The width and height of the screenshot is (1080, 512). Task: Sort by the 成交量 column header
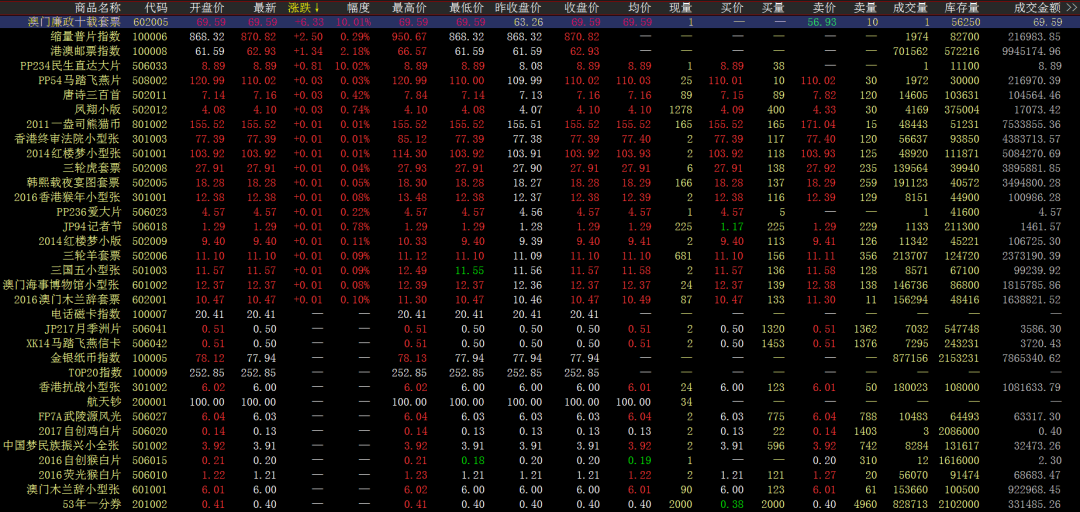[x=912, y=8]
